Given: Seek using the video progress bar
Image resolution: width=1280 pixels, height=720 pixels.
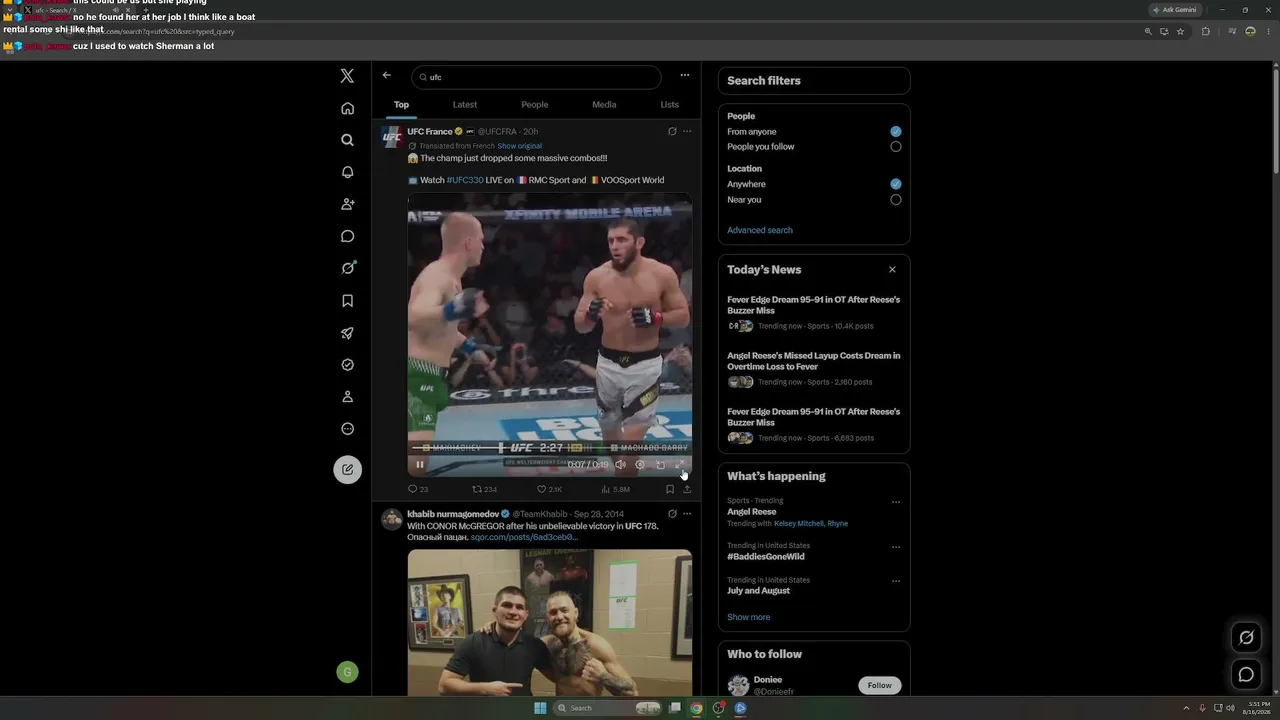Looking at the screenshot, I should click(x=549, y=448).
